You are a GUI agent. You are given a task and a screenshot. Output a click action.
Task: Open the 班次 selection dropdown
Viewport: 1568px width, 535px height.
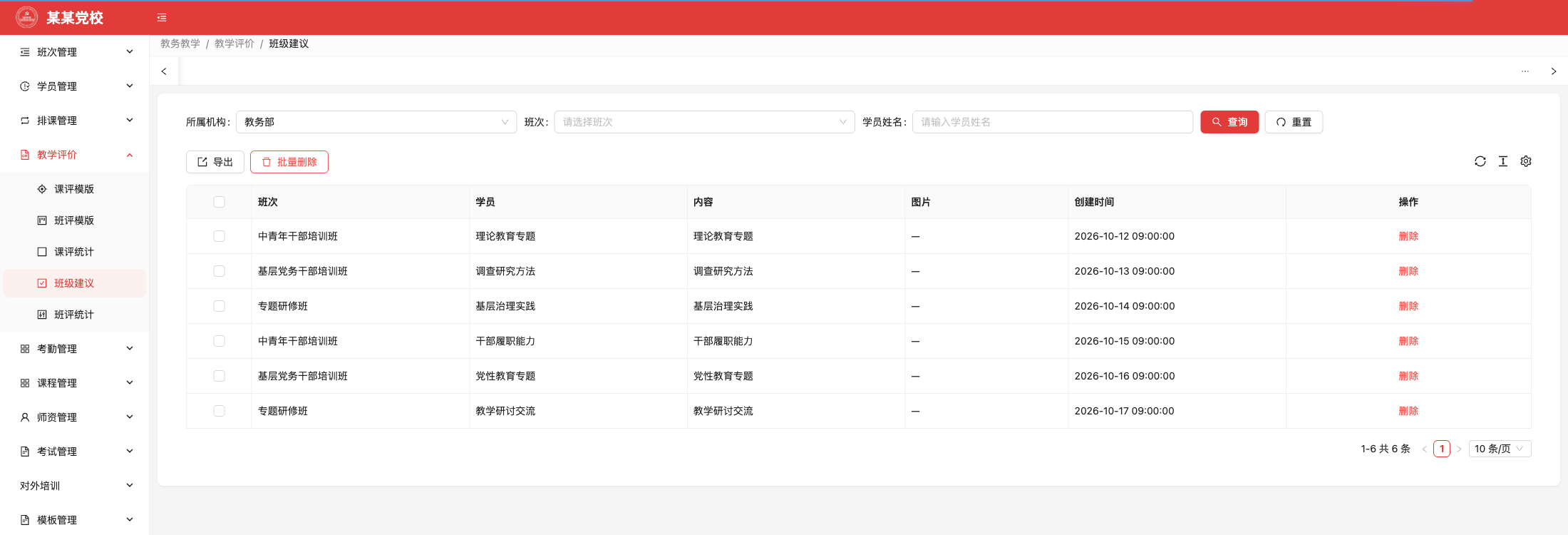click(x=704, y=122)
